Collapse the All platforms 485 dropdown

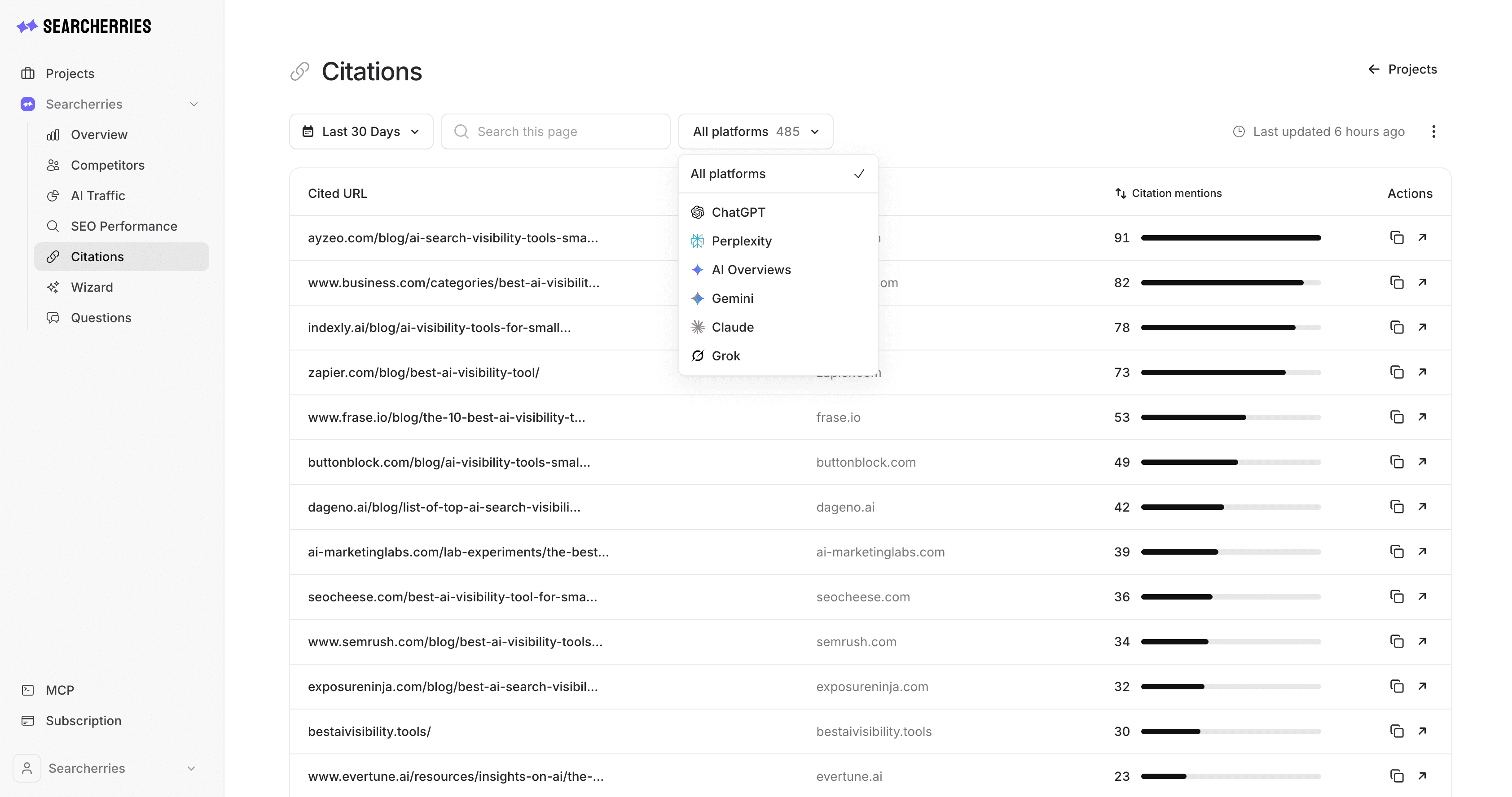tap(756, 131)
